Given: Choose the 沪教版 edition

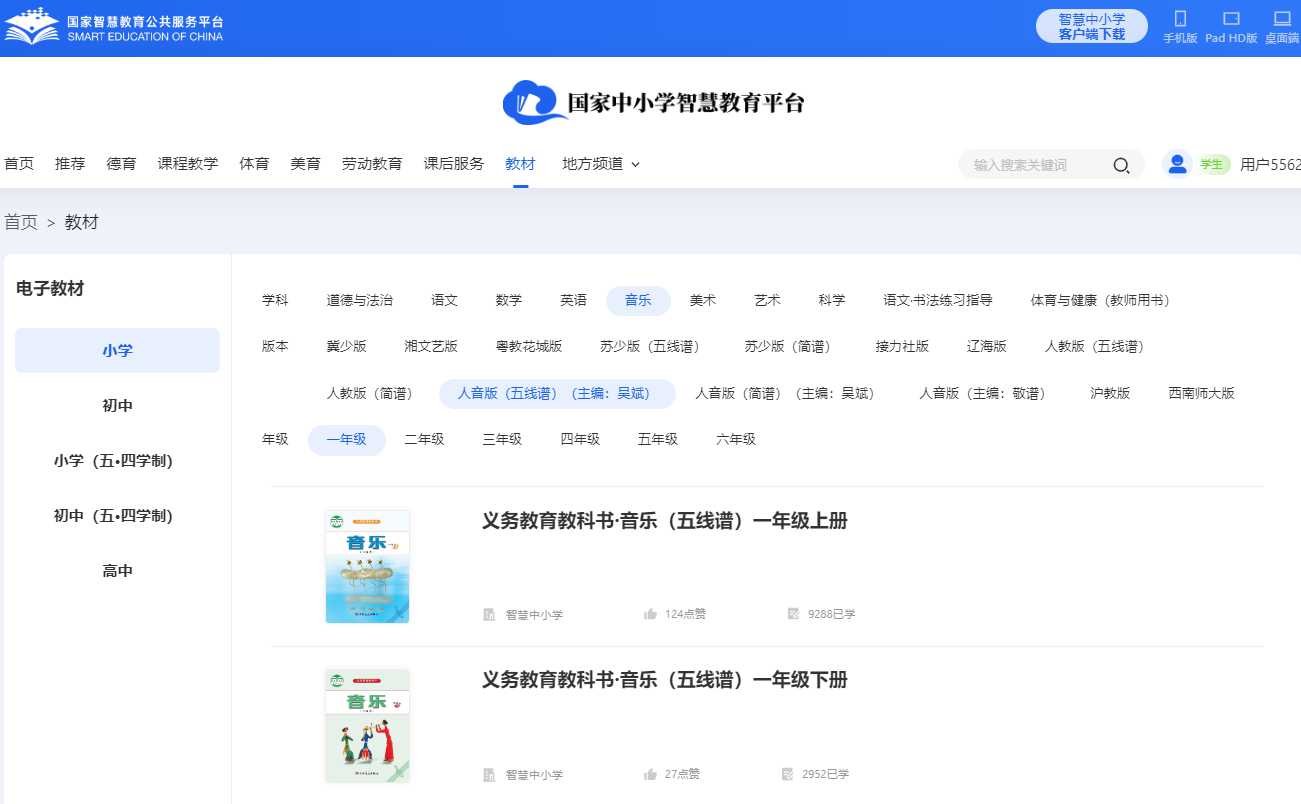Looking at the screenshot, I should click(1110, 393).
